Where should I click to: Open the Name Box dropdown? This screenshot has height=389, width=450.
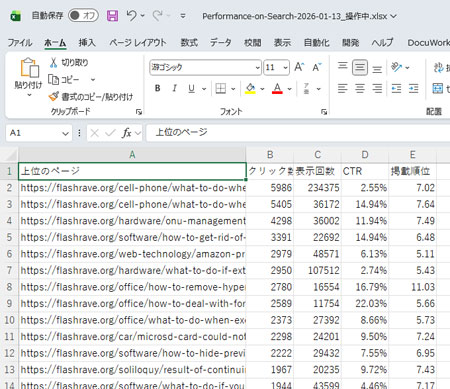tap(65, 133)
